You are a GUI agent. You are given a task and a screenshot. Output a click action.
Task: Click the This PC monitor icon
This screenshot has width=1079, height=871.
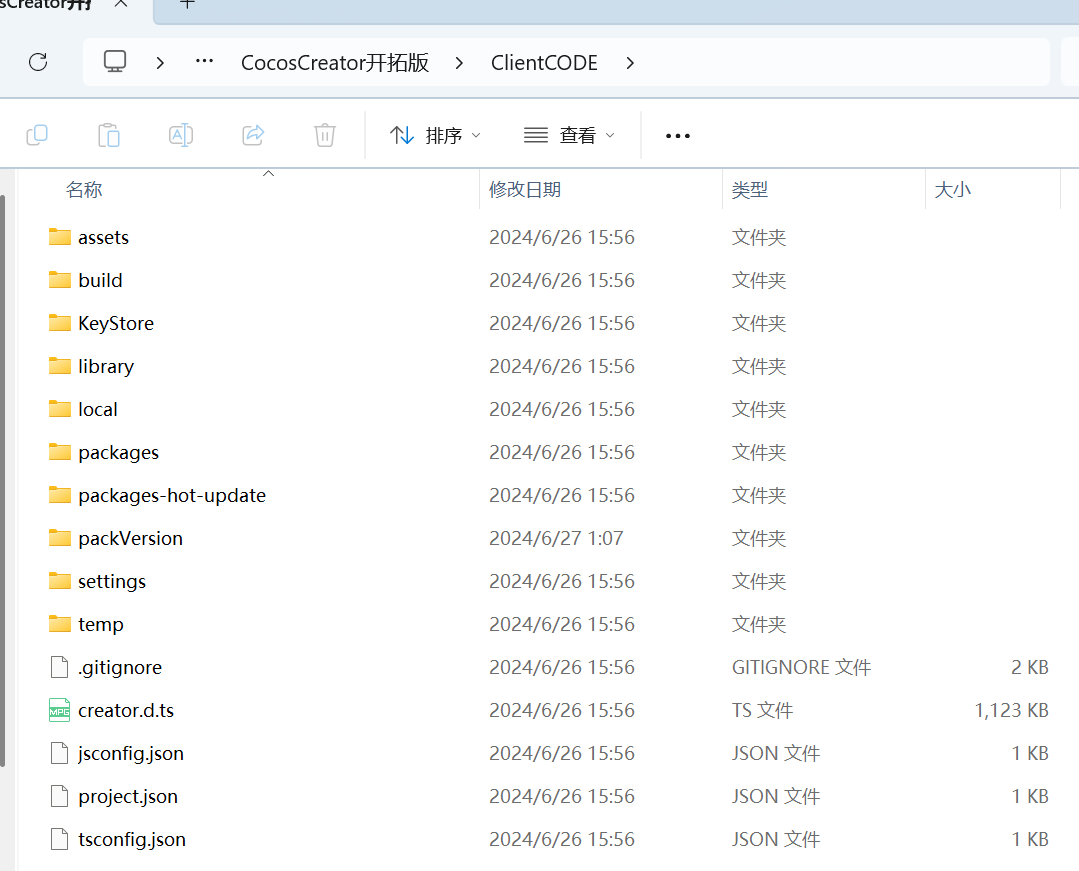[115, 62]
